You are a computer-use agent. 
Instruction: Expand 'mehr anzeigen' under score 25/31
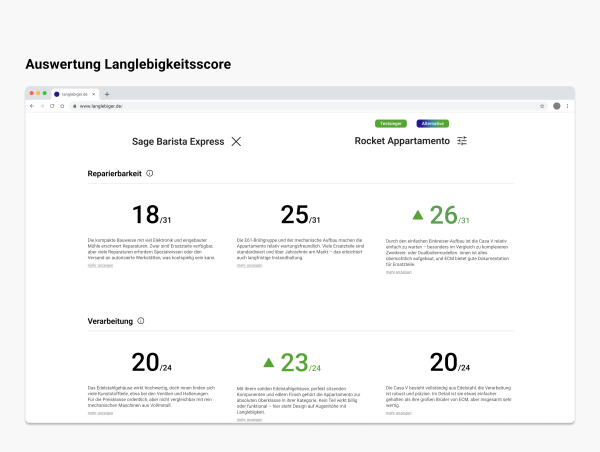247,265
